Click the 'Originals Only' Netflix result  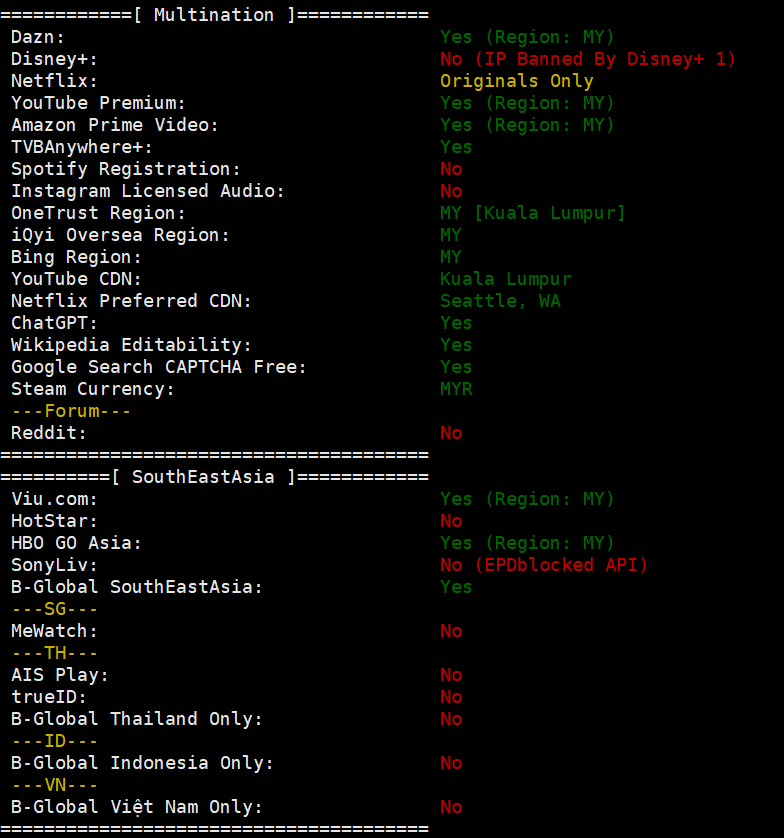pyautogui.click(x=516, y=81)
